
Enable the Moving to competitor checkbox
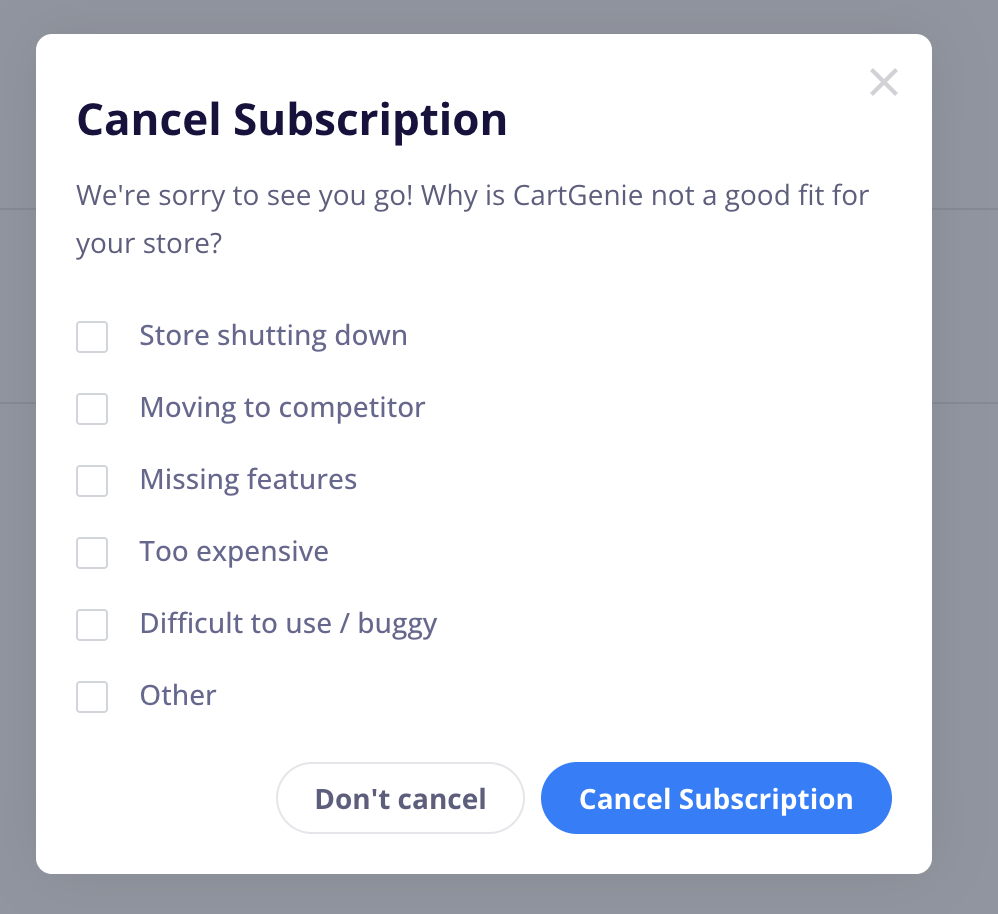click(x=92, y=409)
